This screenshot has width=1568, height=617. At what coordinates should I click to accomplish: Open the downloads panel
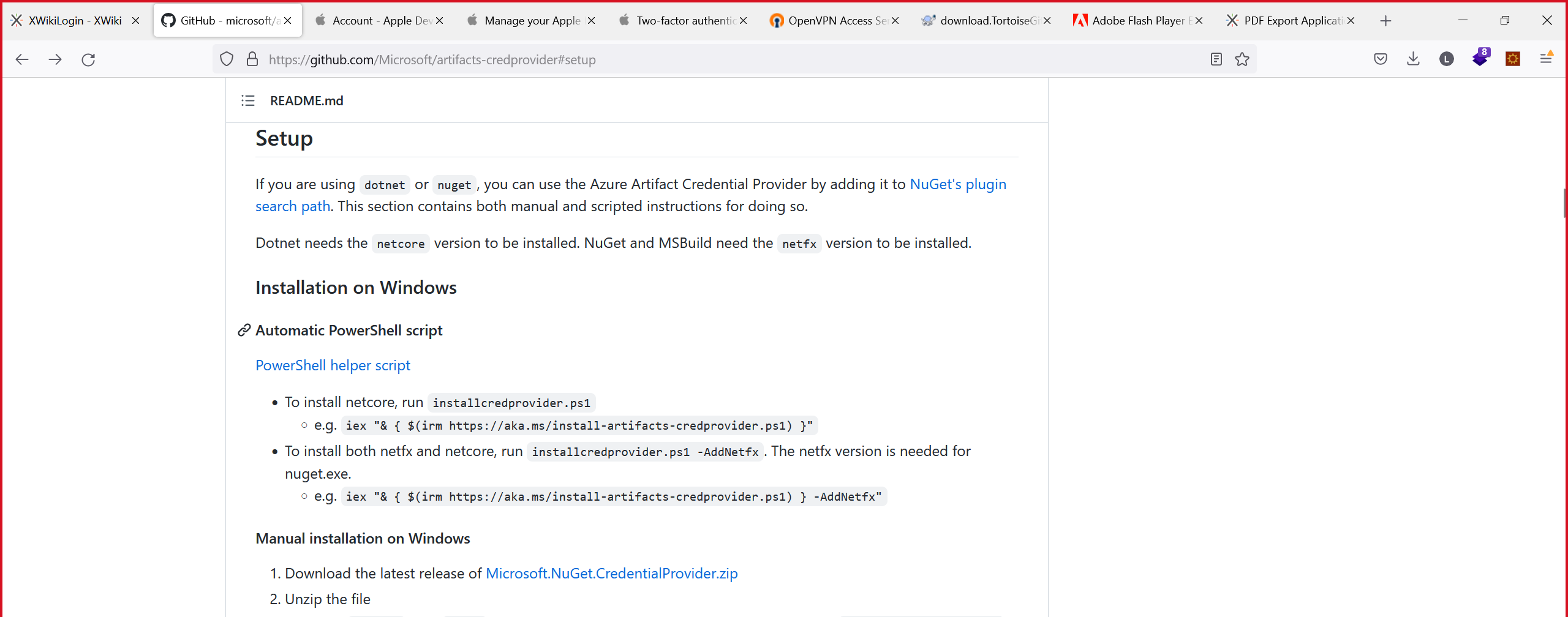click(x=1414, y=59)
